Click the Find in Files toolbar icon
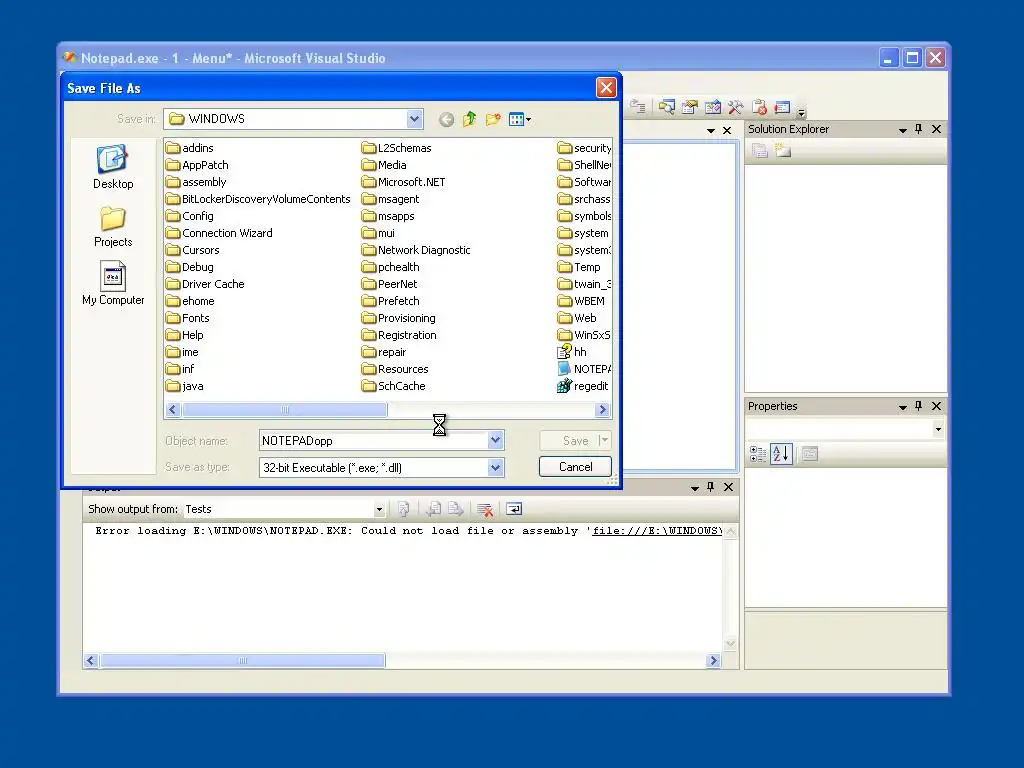The width and height of the screenshot is (1024, 768). (x=667, y=107)
